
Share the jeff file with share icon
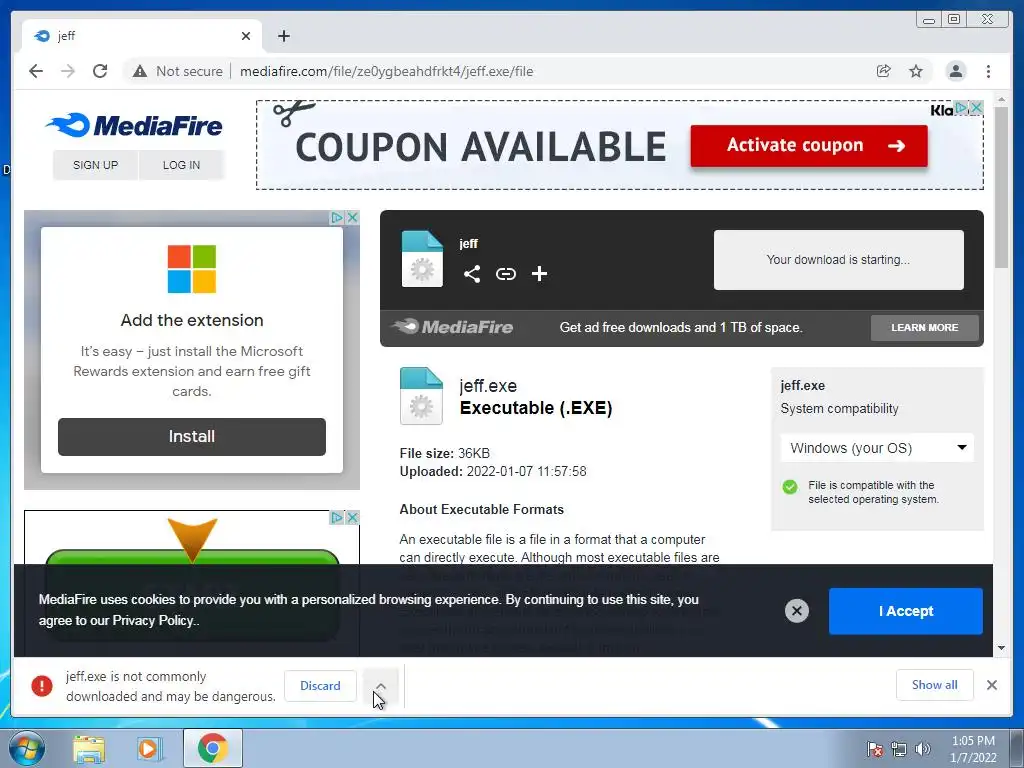[x=472, y=274]
